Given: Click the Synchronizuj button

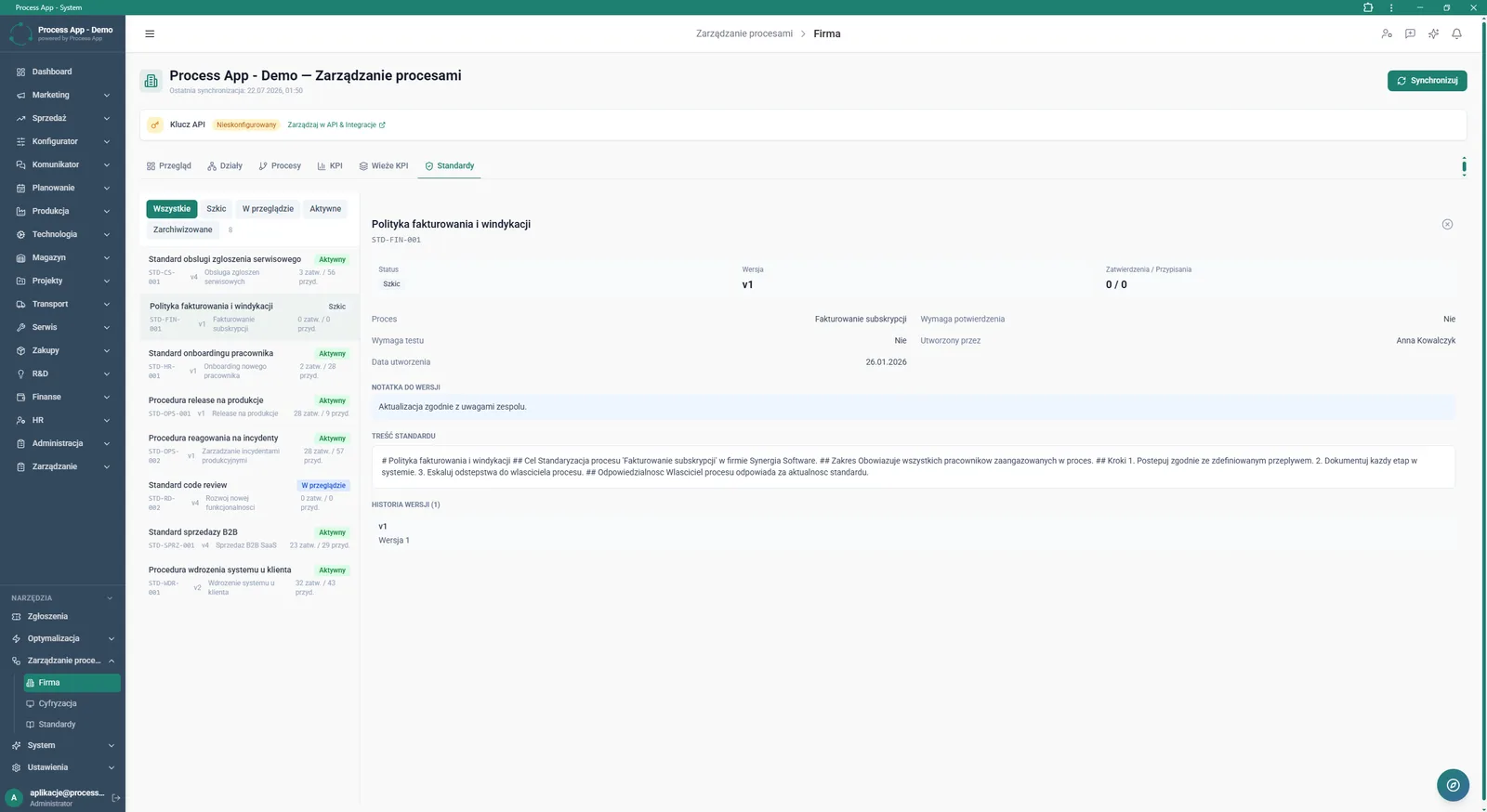Looking at the screenshot, I should (1427, 81).
